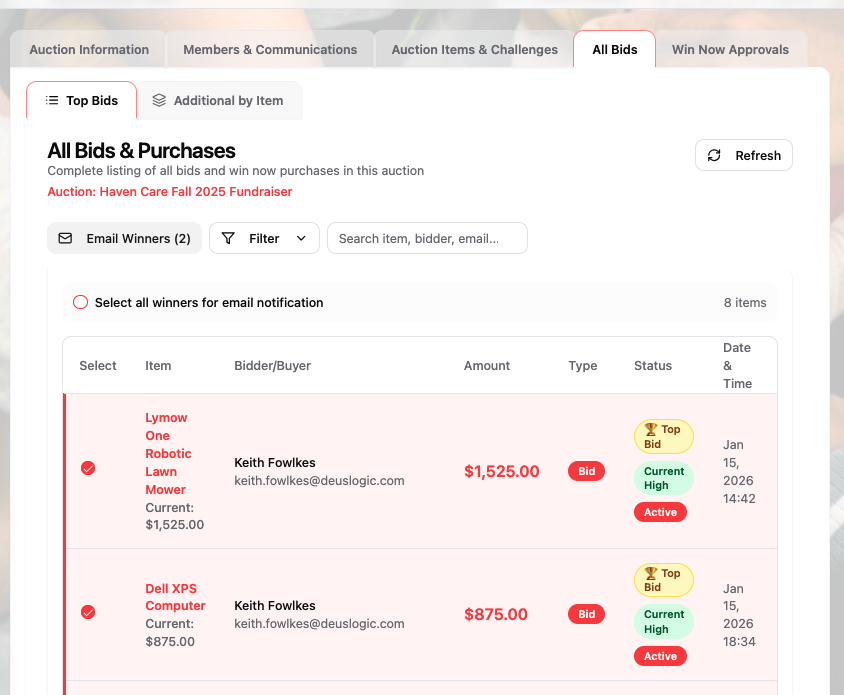
Task: Switch to Win Now Approvals tab
Action: [730, 50]
